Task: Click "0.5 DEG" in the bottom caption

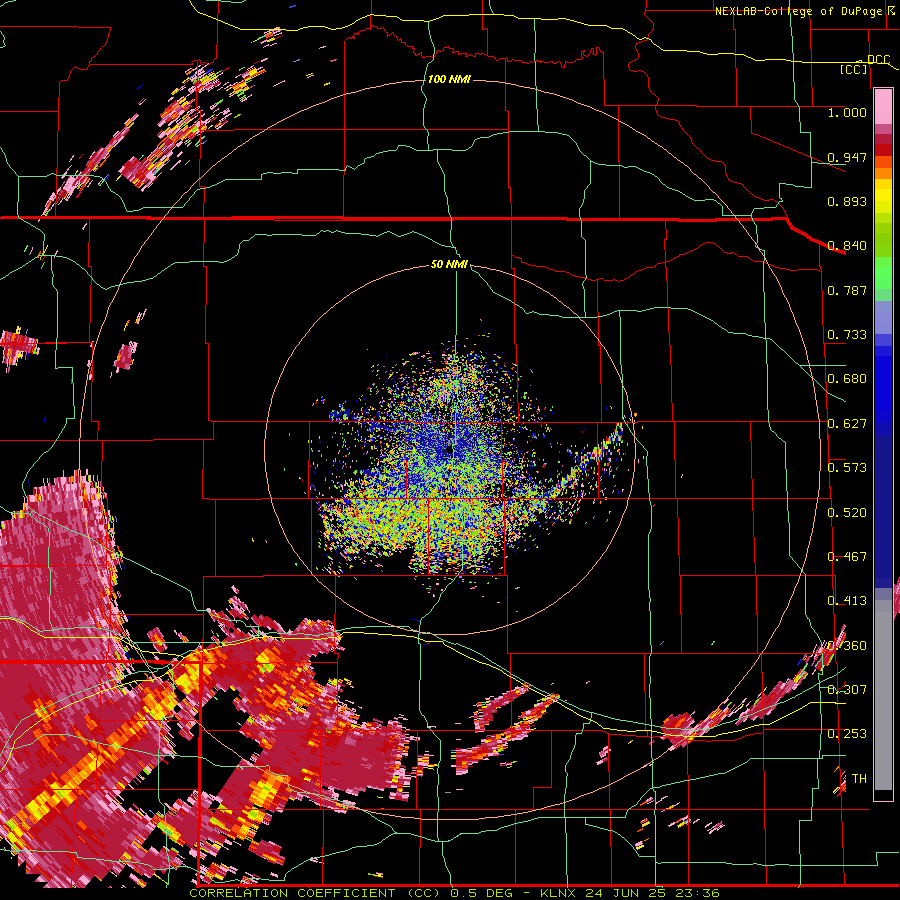Action: click(481, 893)
